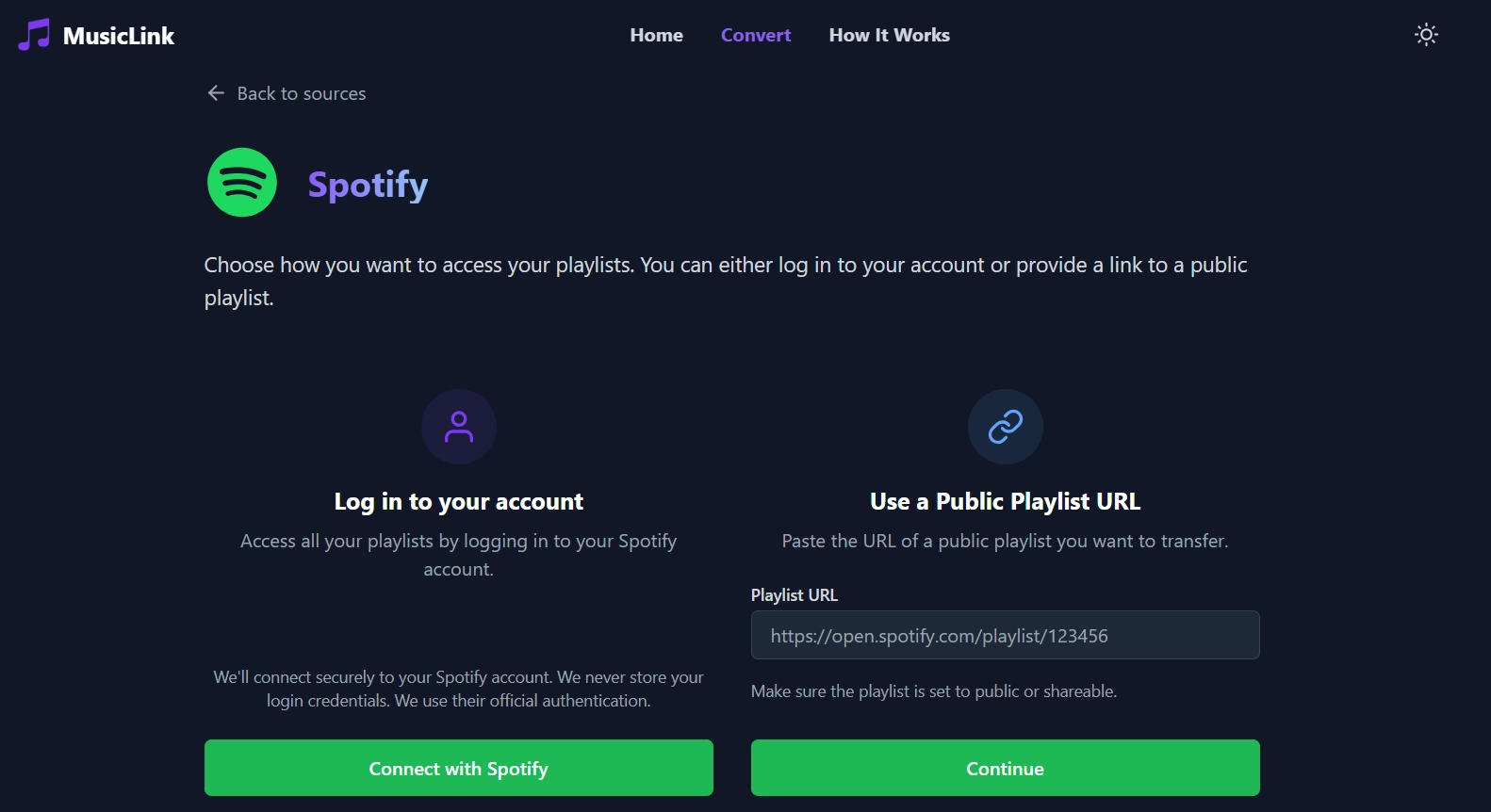1491x812 pixels.
Task: Open the How It Works page
Action: coord(889,35)
